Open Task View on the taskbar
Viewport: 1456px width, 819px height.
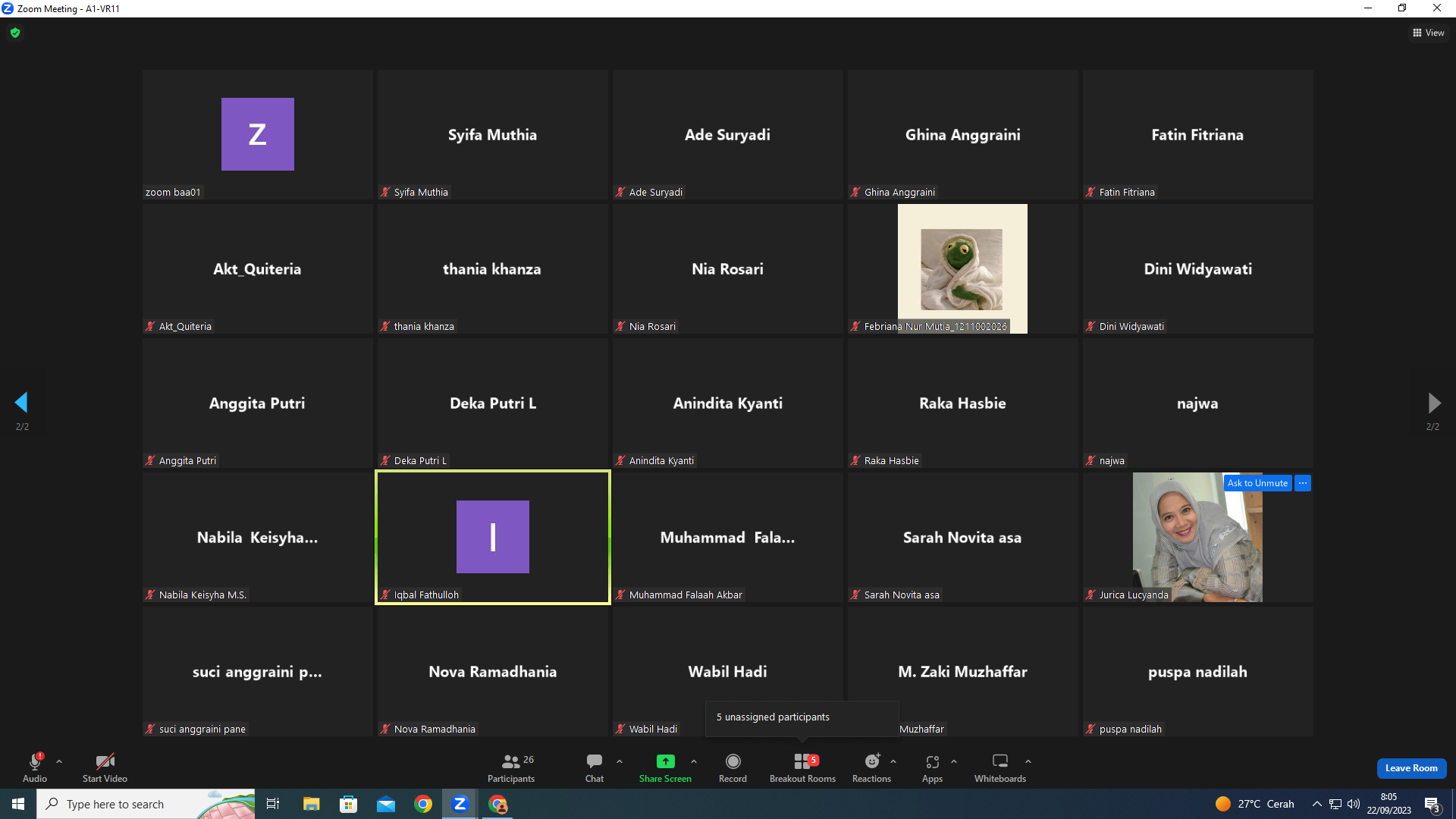pyautogui.click(x=273, y=804)
